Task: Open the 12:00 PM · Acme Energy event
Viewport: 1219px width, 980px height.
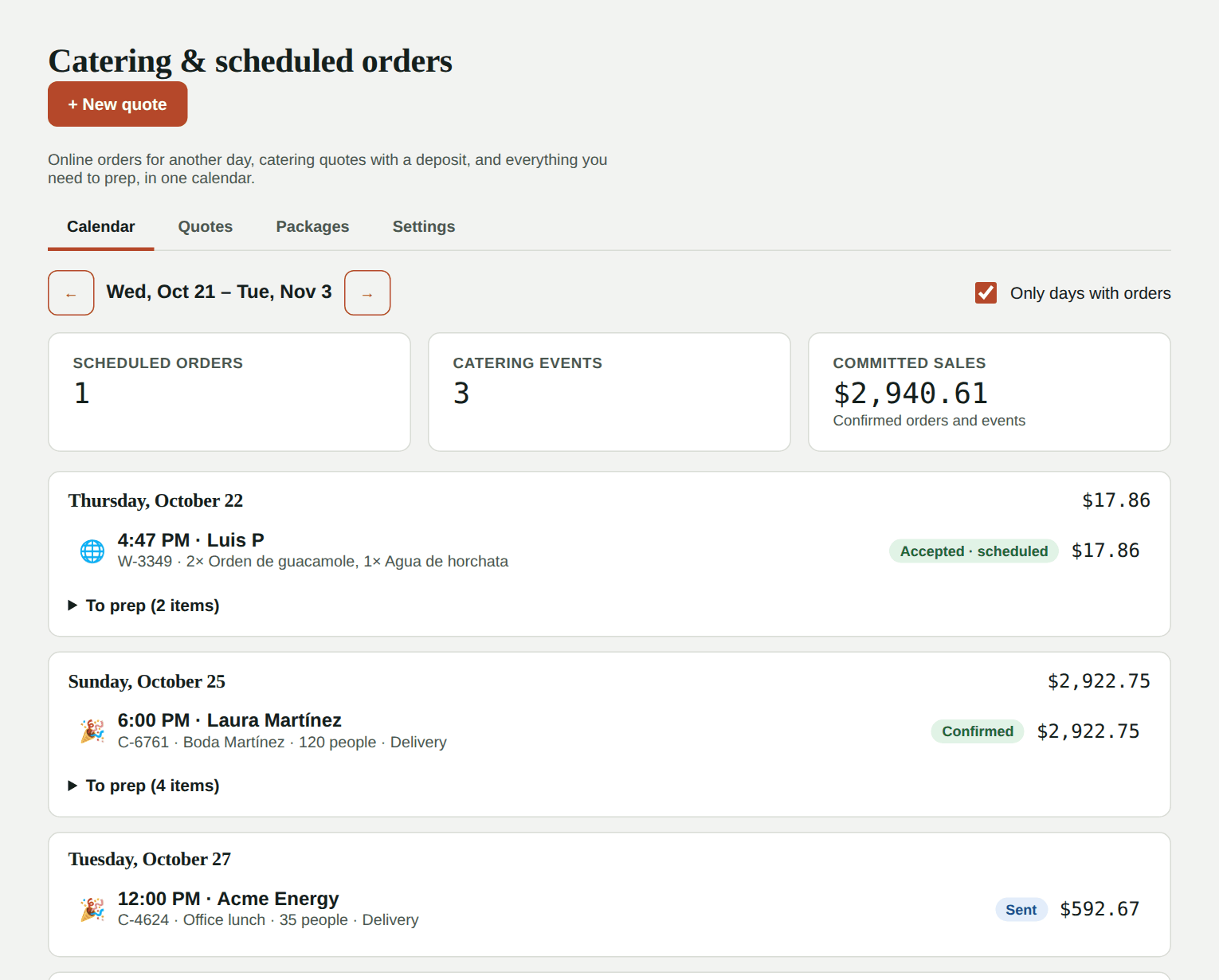Action: pyautogui.click(x=609, y=909)
